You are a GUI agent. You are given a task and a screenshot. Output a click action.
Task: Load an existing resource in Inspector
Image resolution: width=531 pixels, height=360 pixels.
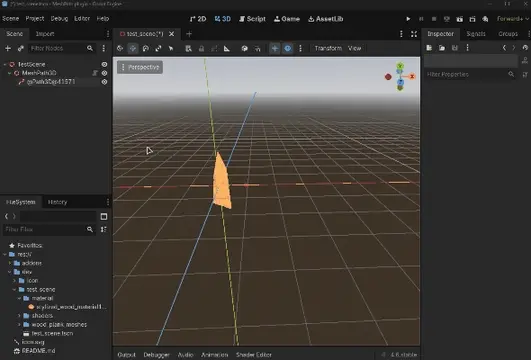point(442,48)
